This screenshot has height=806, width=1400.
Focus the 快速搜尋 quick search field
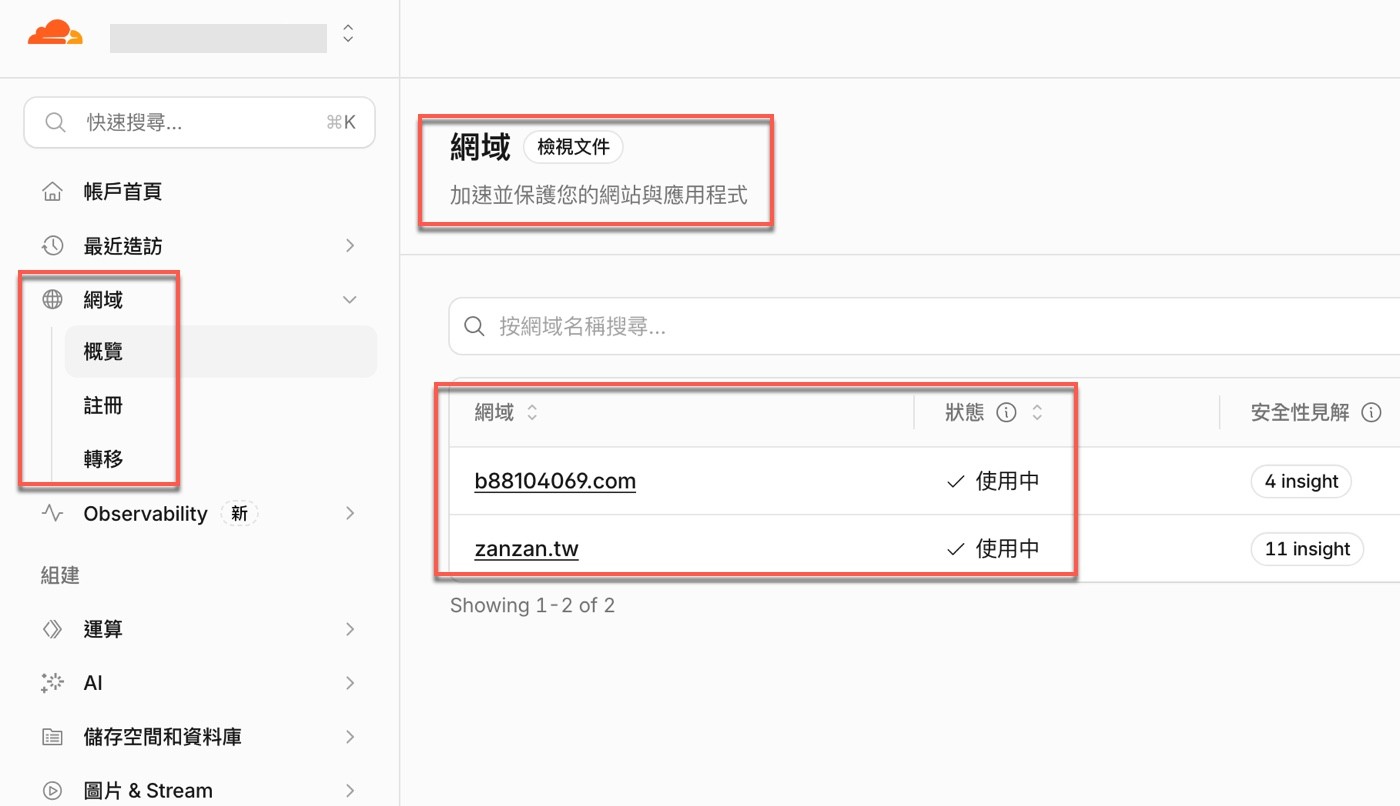tap(200, 122)
